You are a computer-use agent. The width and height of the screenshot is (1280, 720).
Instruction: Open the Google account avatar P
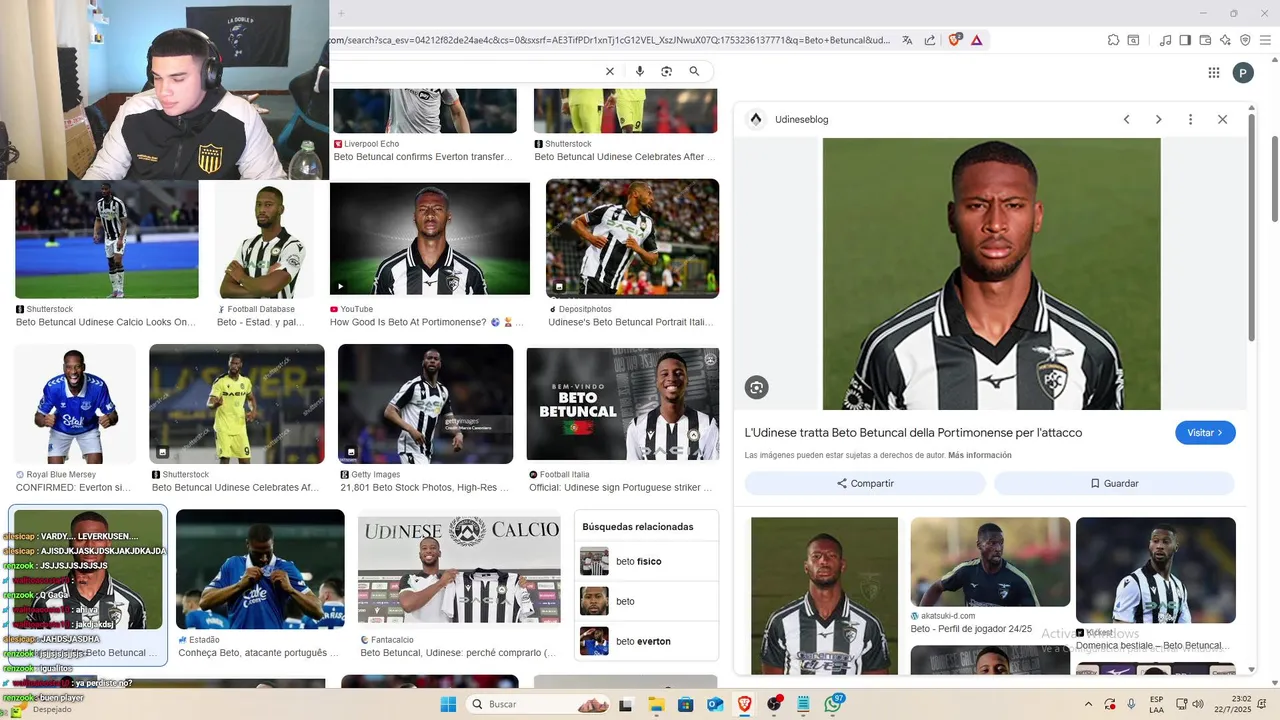tap(1243, 72)
